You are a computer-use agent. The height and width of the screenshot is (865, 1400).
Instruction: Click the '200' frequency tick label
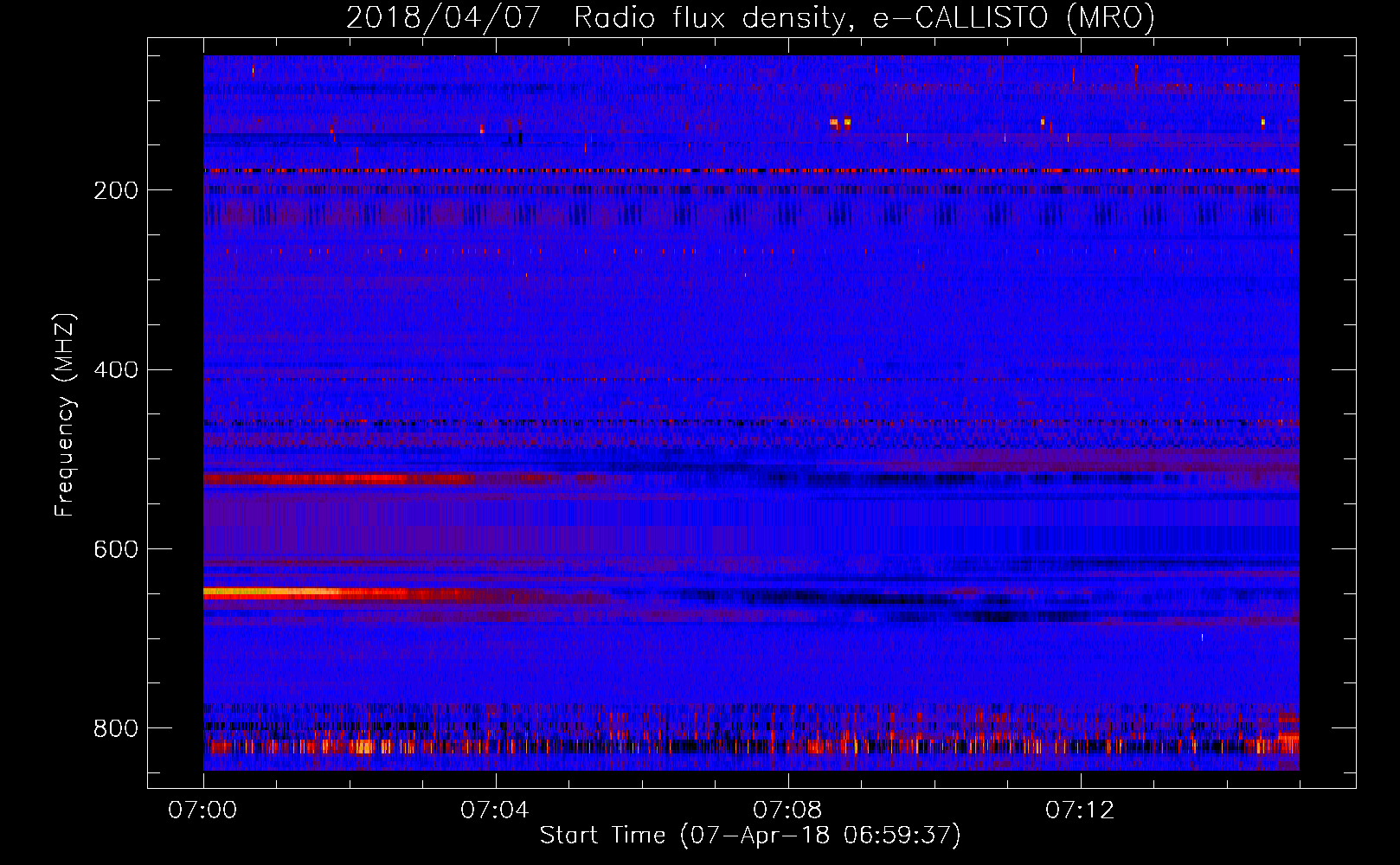click(116, 190)
